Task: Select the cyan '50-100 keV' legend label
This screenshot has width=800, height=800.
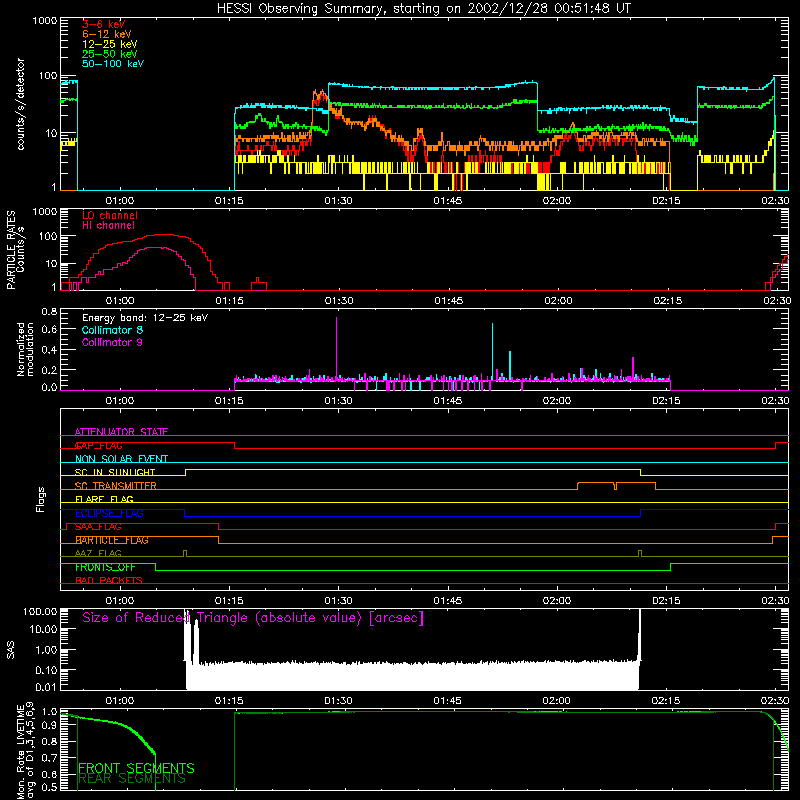Action: click(113, 64)
